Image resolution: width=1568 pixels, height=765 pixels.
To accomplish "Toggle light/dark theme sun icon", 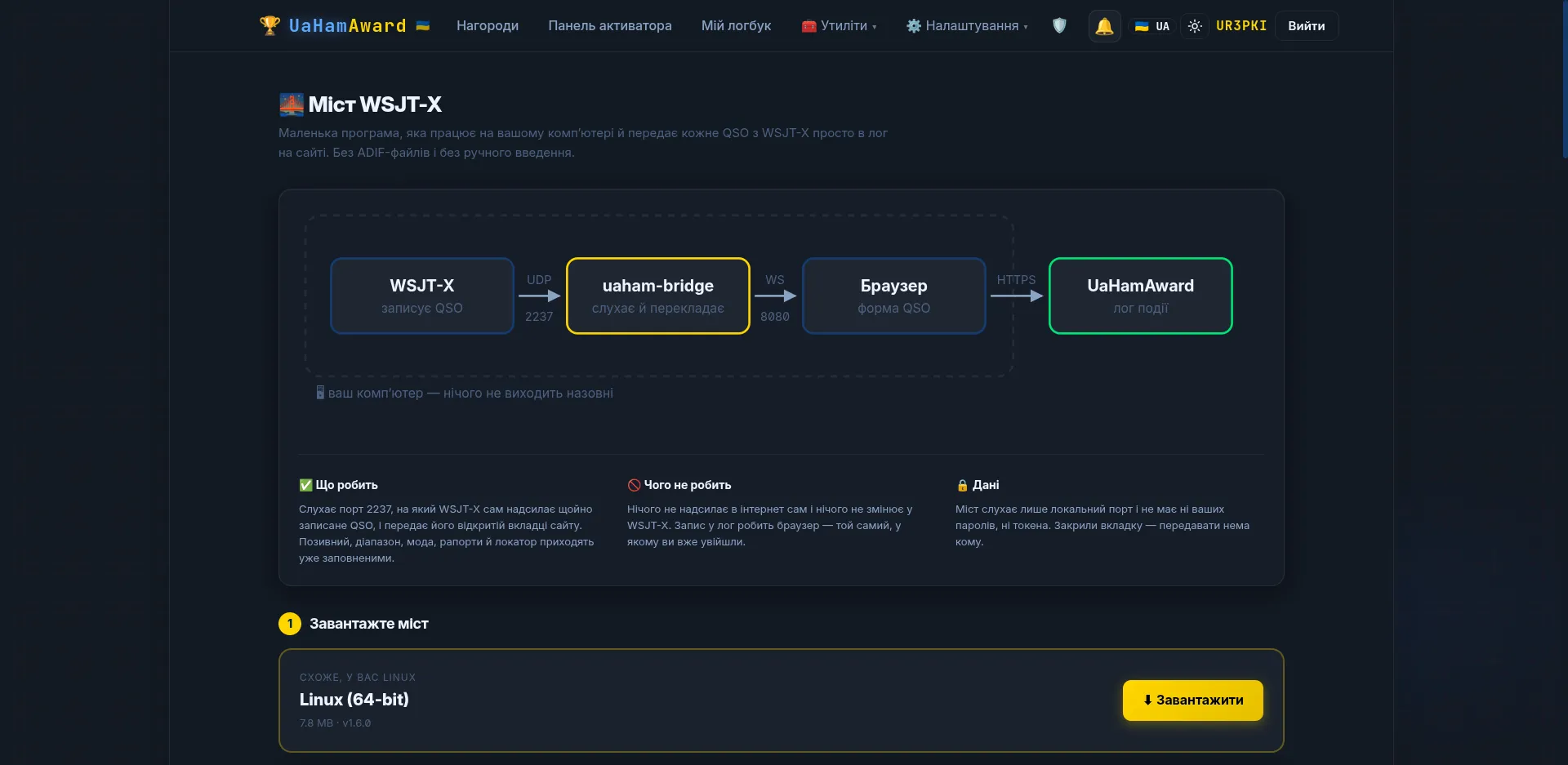I will 1195,26.
